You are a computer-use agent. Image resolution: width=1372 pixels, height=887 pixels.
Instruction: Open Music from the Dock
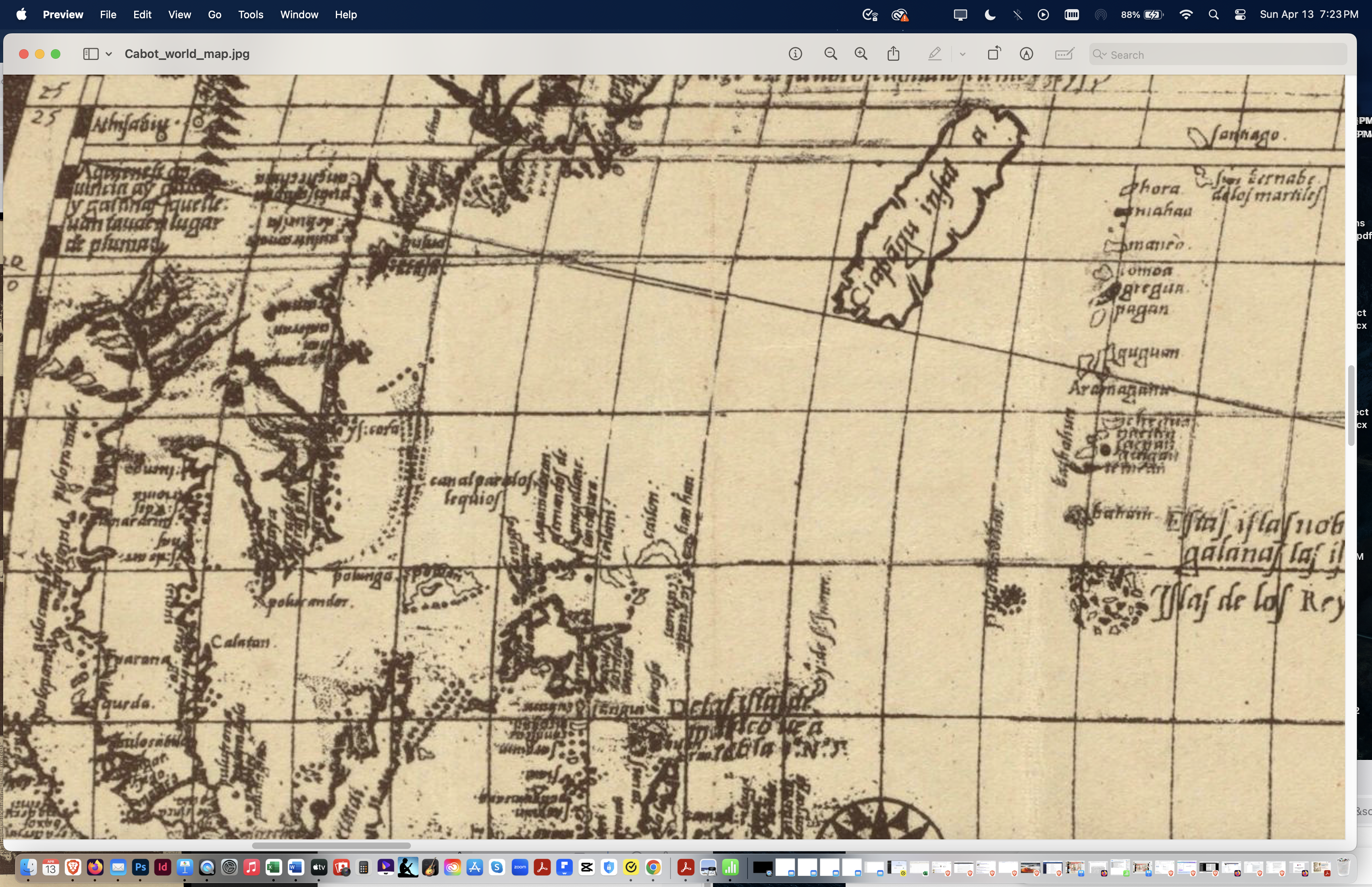[251, 868]
